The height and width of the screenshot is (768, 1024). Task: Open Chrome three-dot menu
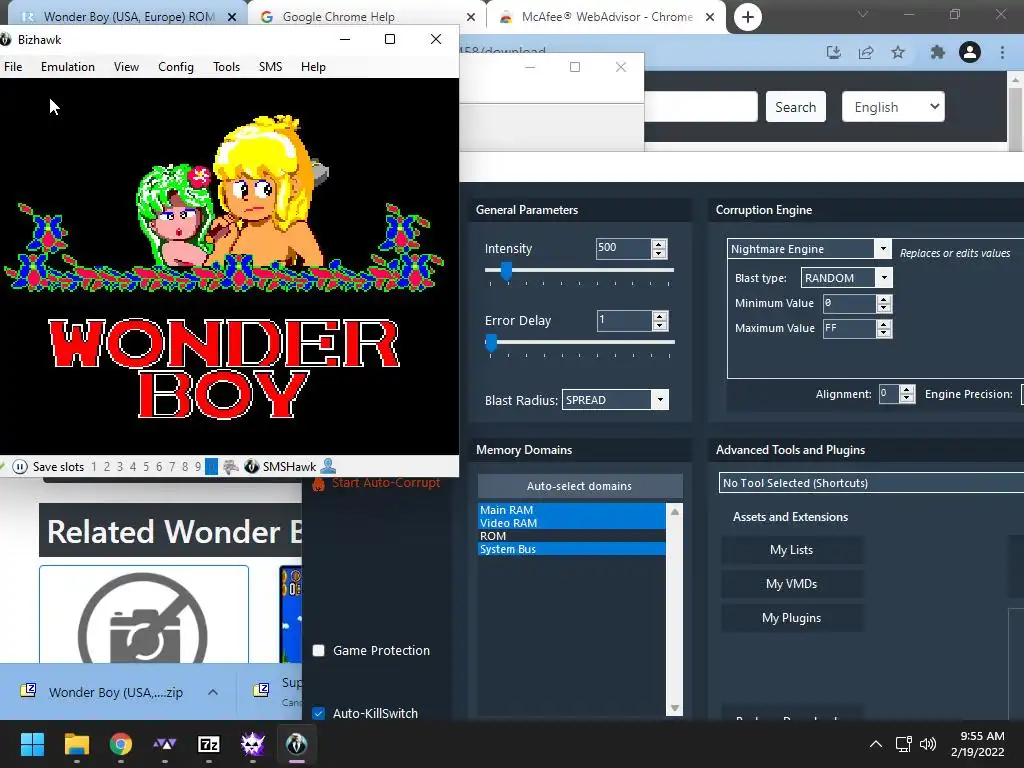click(x=1002, y=52)
